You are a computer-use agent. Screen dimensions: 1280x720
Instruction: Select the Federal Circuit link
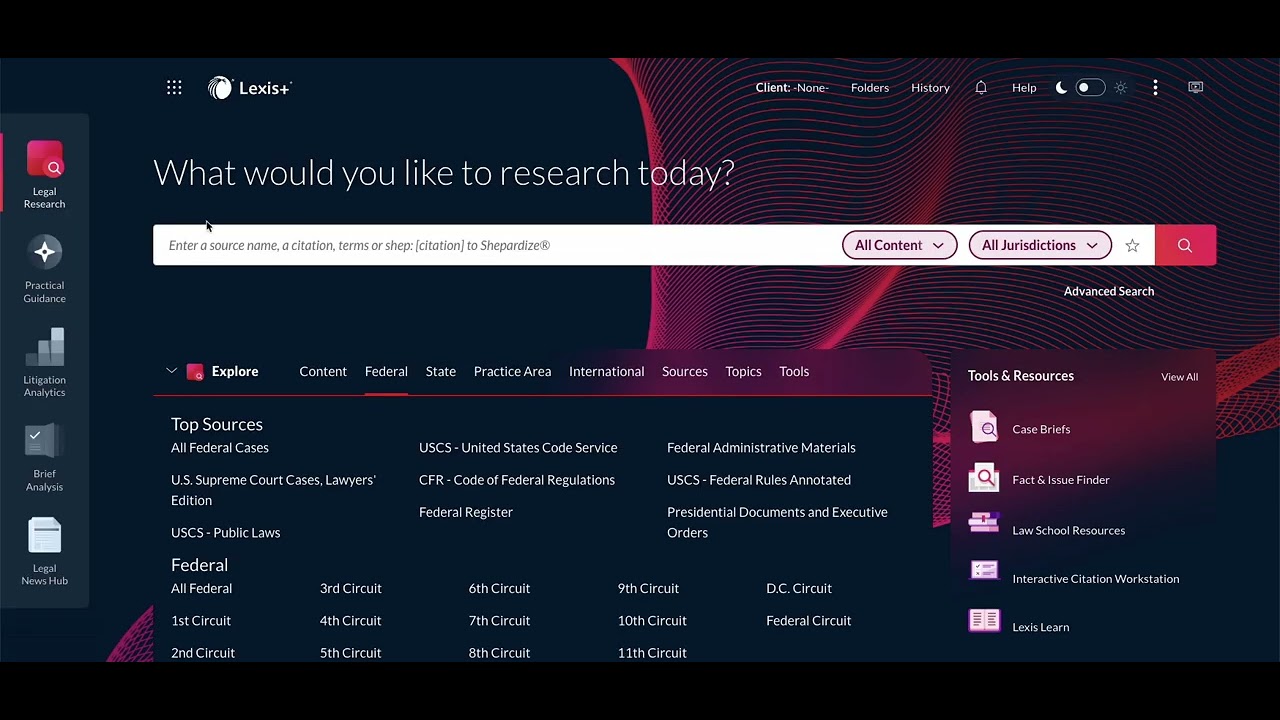point(809,620)
